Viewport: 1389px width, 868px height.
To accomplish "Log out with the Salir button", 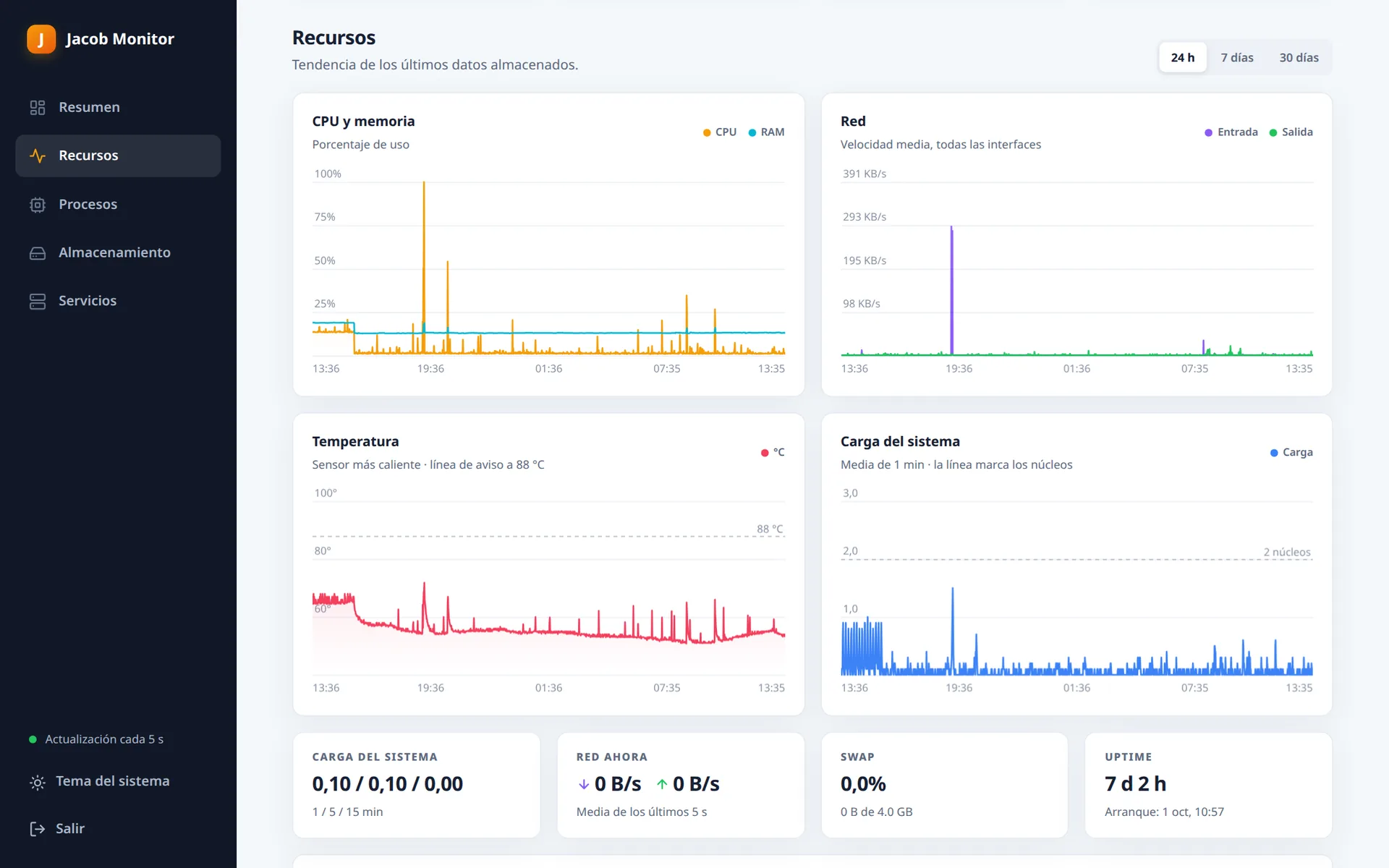I will pyautogui.click(x=118, y=829).
